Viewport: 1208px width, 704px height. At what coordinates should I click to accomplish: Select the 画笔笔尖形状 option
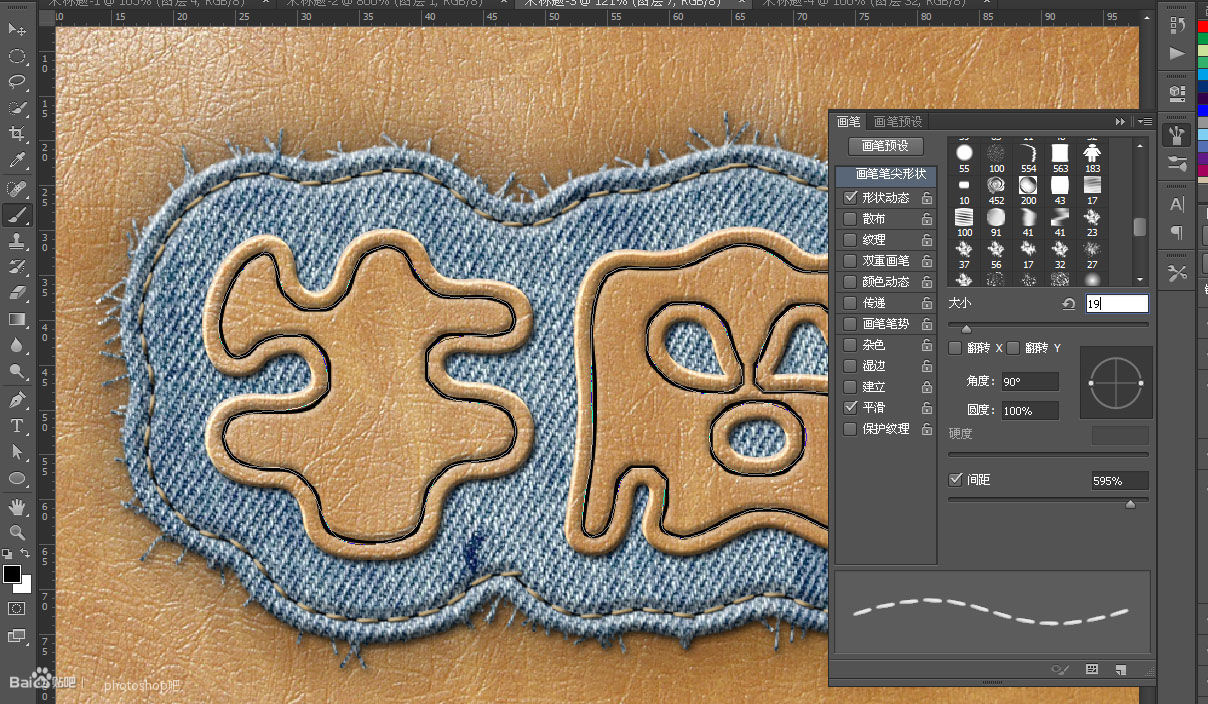887,174
